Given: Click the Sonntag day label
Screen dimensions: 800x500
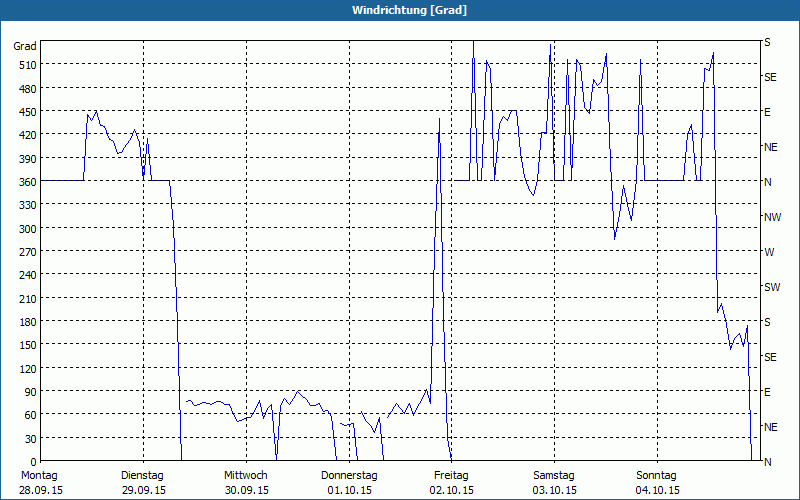Looking at the screenshot, I should (x=656, y=476).
